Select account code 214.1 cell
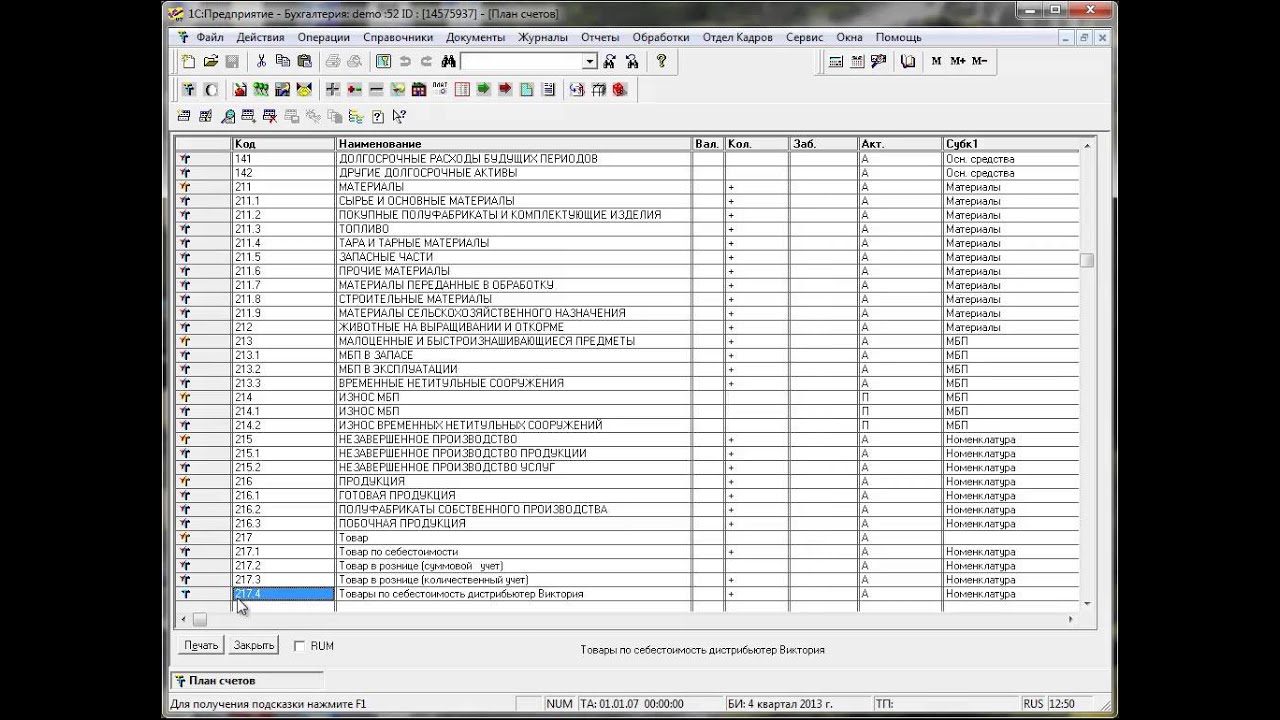The height and width of the screenshot is (720, 1280). coord(283,411)
